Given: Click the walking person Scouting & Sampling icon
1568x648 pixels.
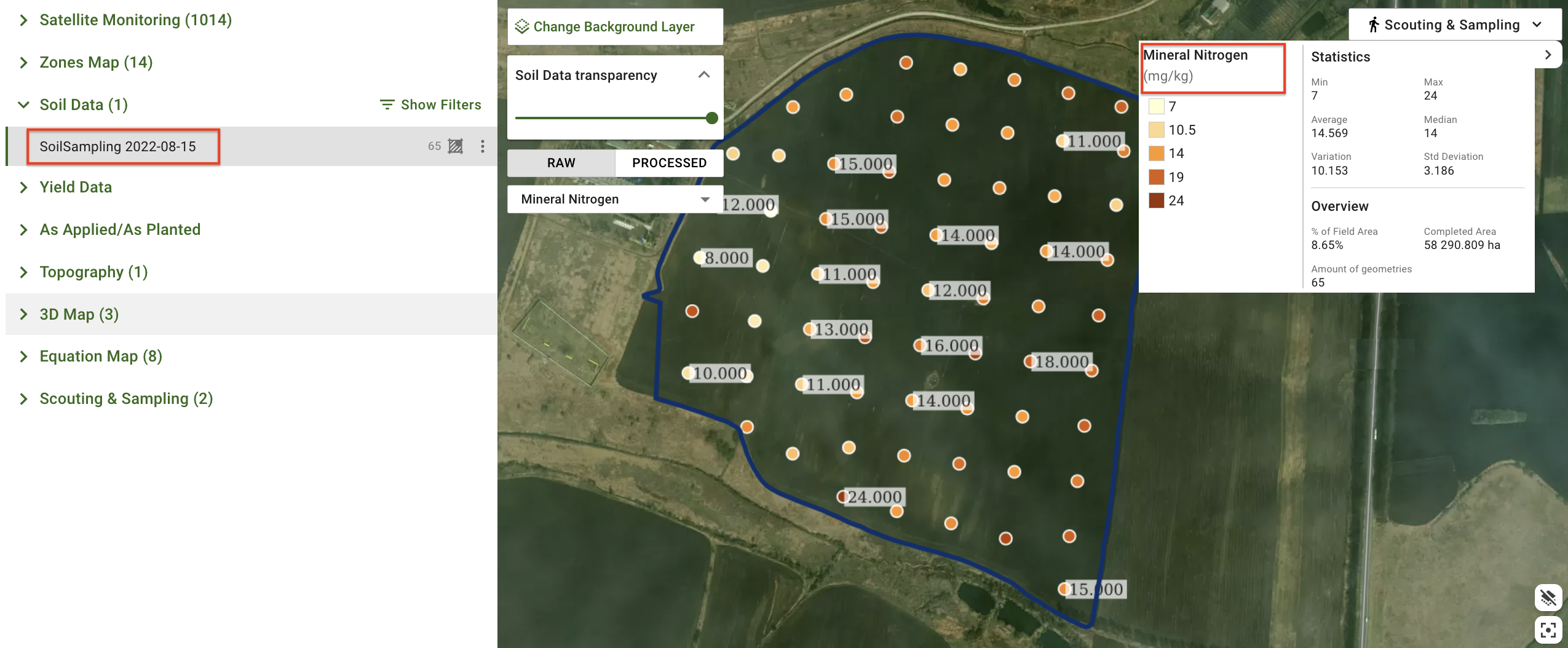Looking at the screenshot, I should 1373,25.
